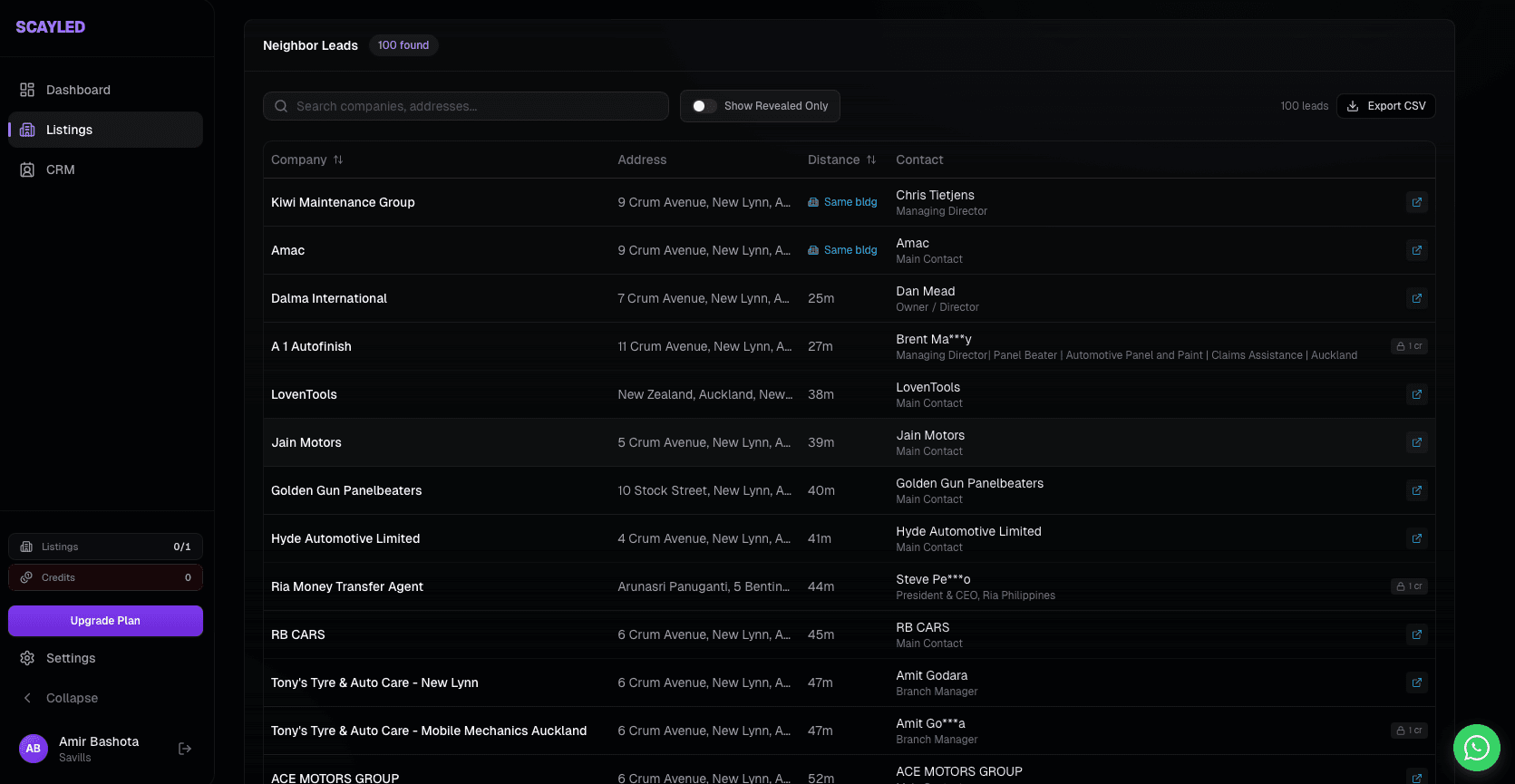The image size is (1515, 784).
Task: Open external link for Jain Motors row
Action: tap(1416, 442)
